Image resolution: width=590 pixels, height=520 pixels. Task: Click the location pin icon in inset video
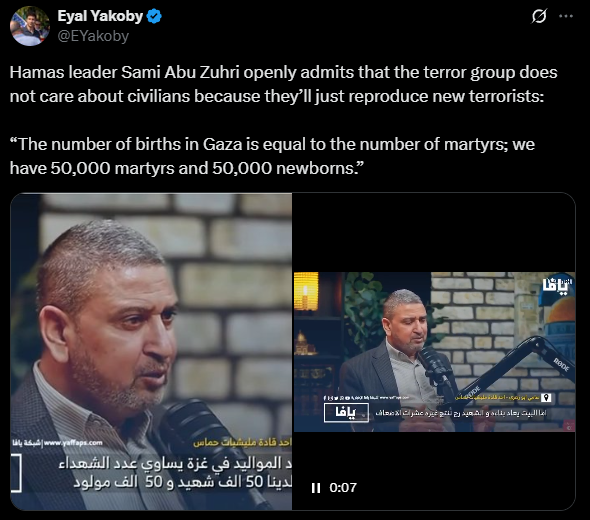coord(546,397)
